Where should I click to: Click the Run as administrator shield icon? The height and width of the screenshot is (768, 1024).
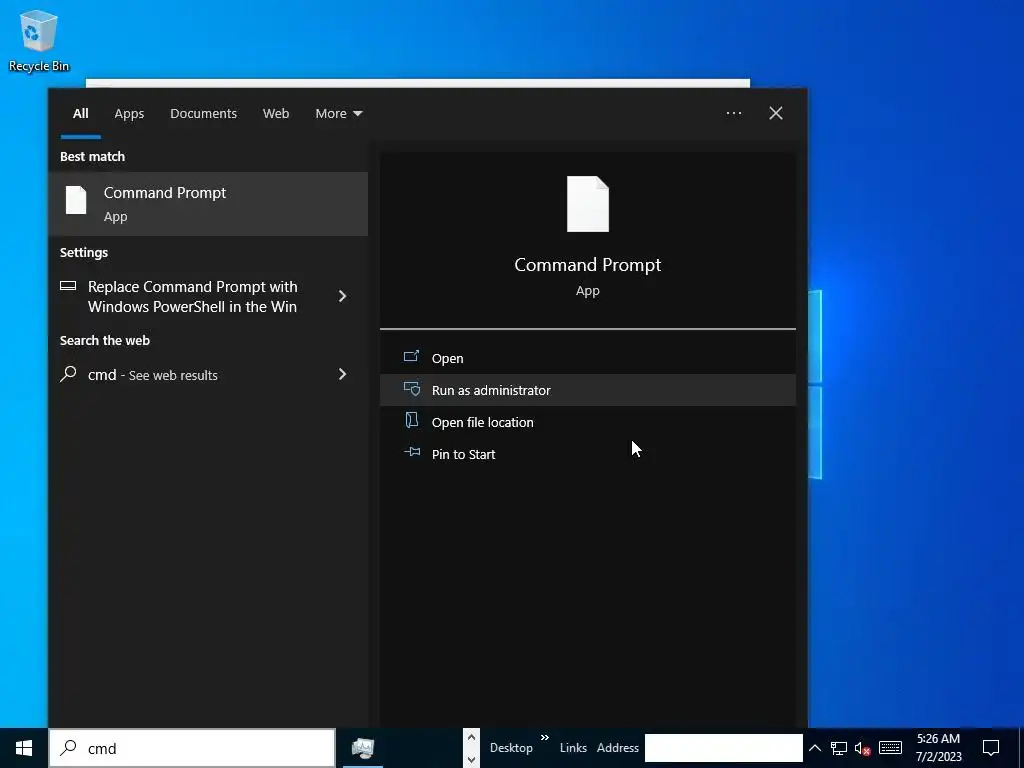[x=411, y=389]
